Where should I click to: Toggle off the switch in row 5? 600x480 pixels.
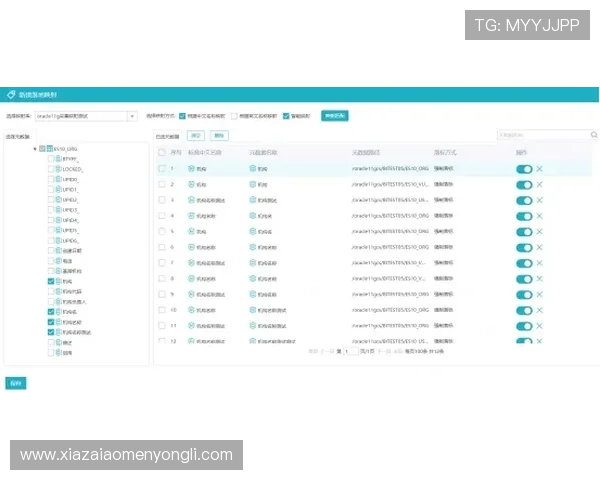point(523,231)
